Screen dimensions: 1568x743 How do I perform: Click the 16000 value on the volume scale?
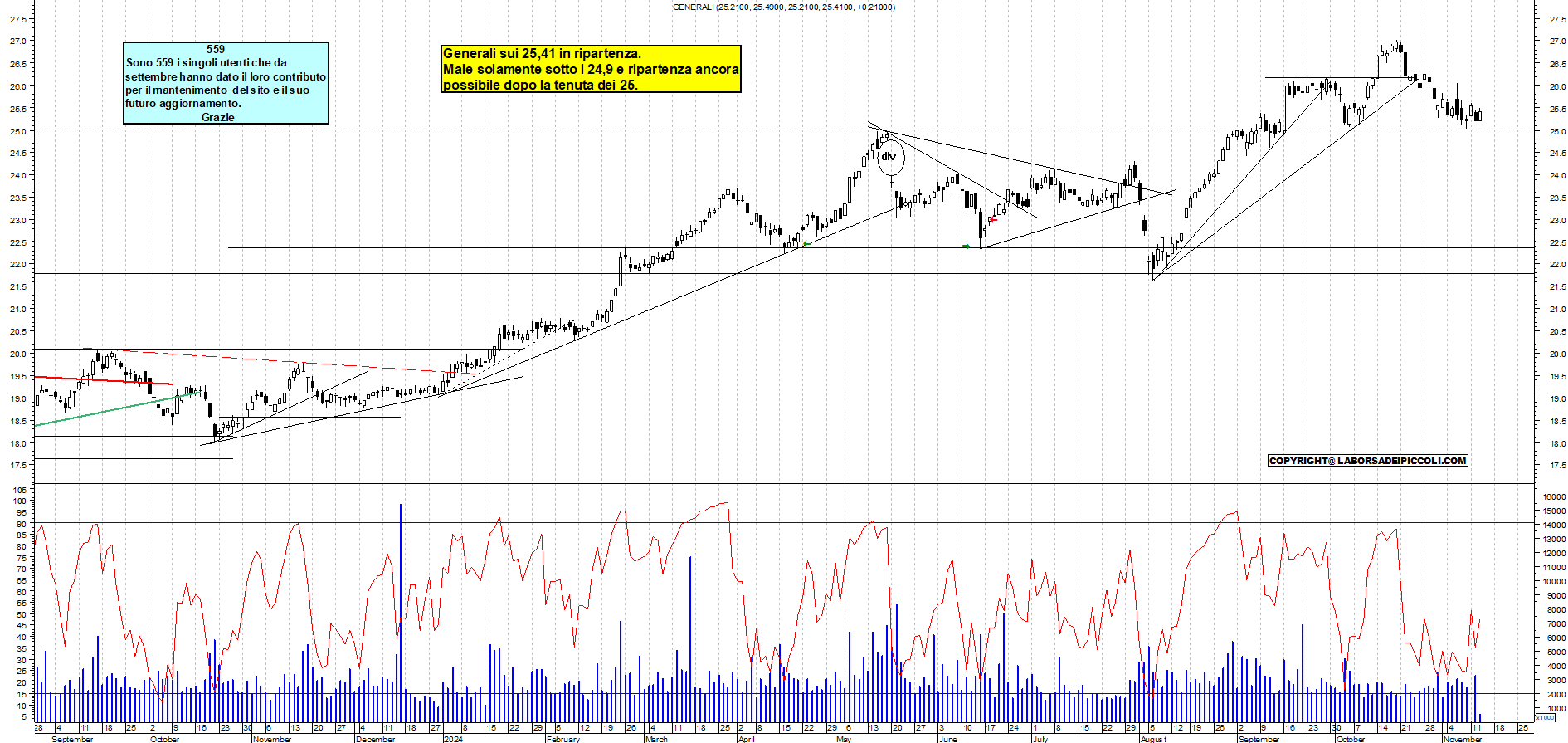(x=1554, y=496)
